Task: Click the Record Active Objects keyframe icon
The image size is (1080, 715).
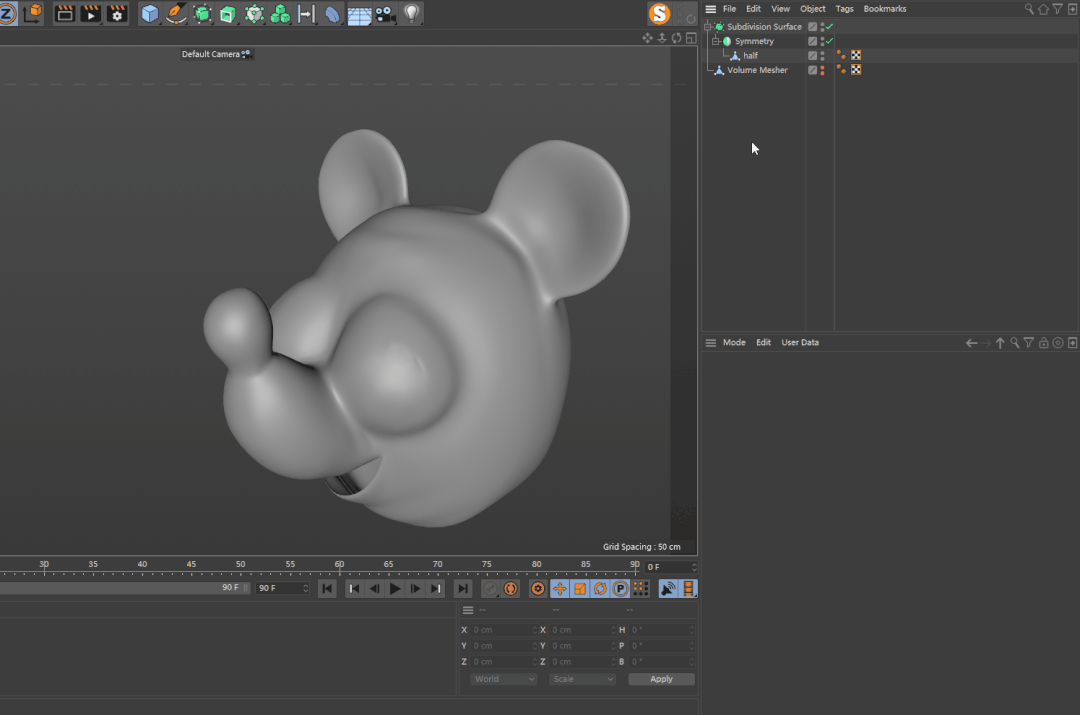Action: 490,588
